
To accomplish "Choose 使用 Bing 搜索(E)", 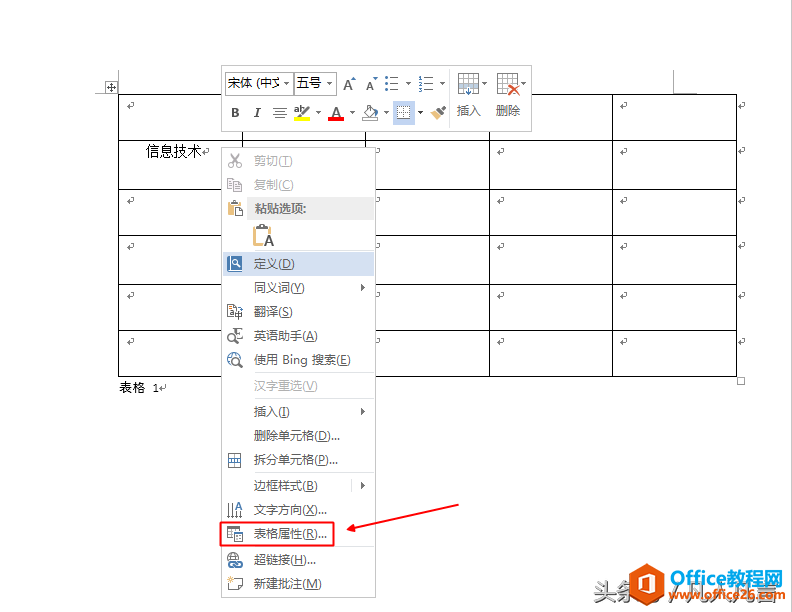I will [298, 360].
